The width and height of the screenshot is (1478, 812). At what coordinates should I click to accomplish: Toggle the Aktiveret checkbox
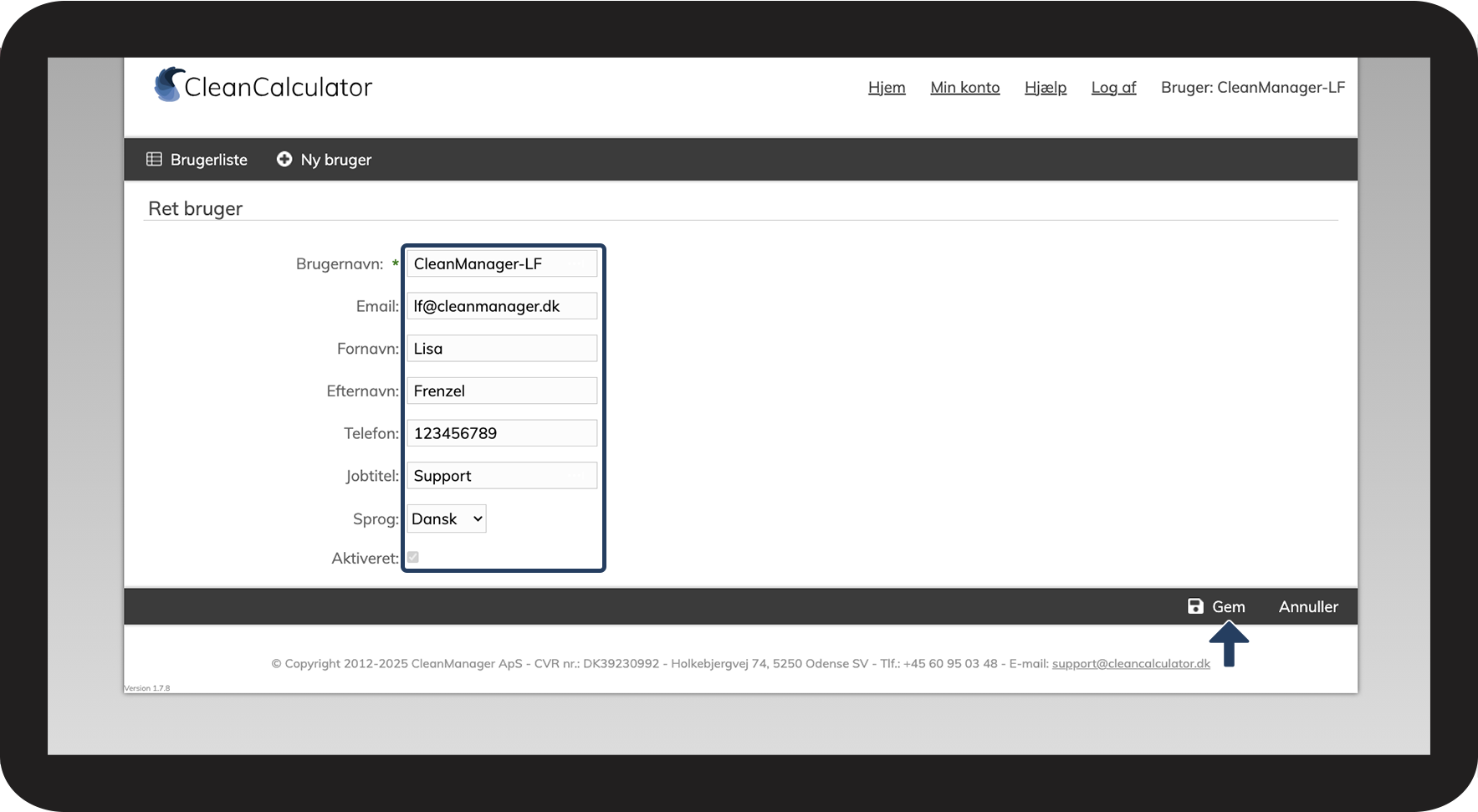pos(413,558)
